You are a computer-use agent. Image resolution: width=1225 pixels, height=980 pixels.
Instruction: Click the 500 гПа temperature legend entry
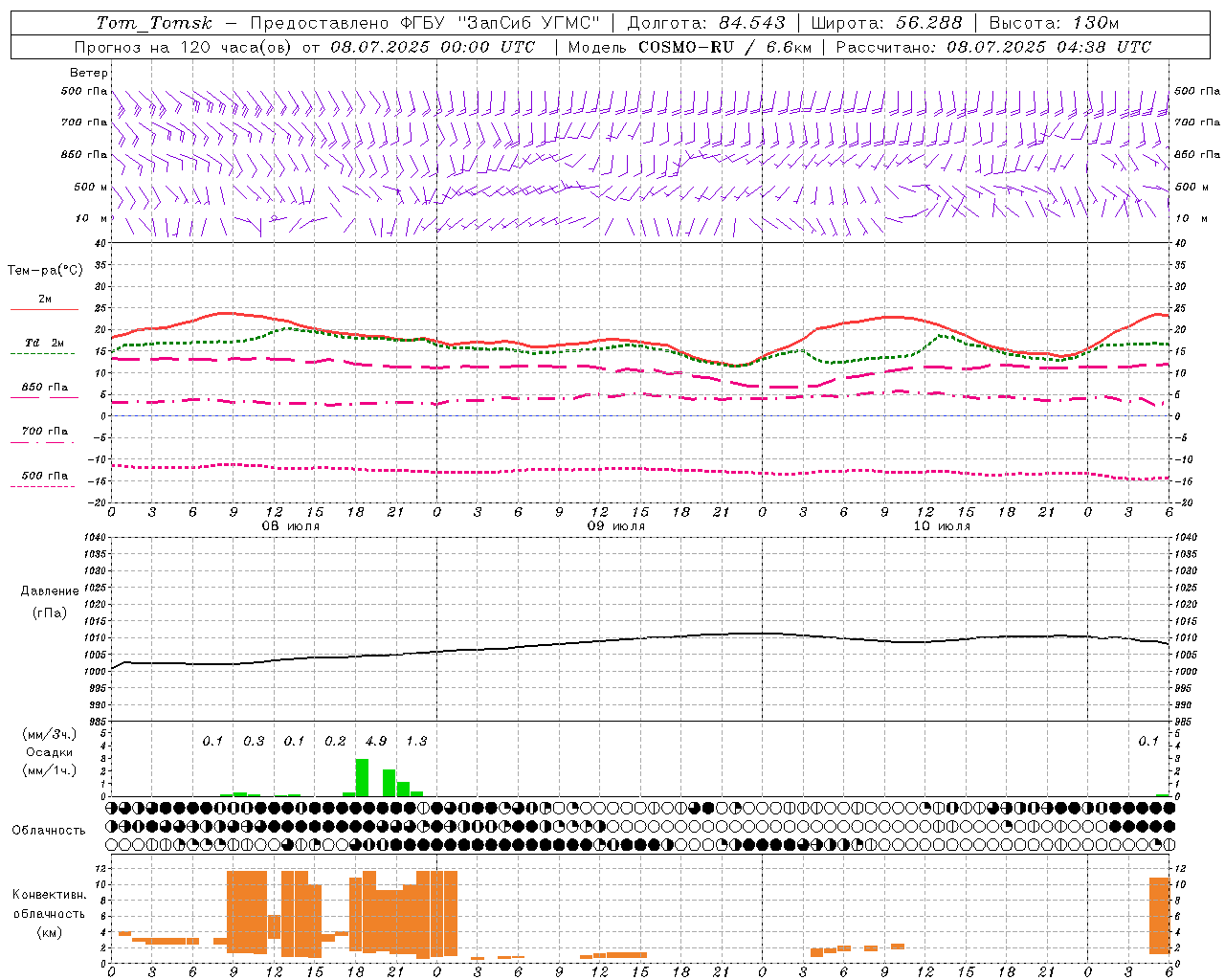point(44,476)
